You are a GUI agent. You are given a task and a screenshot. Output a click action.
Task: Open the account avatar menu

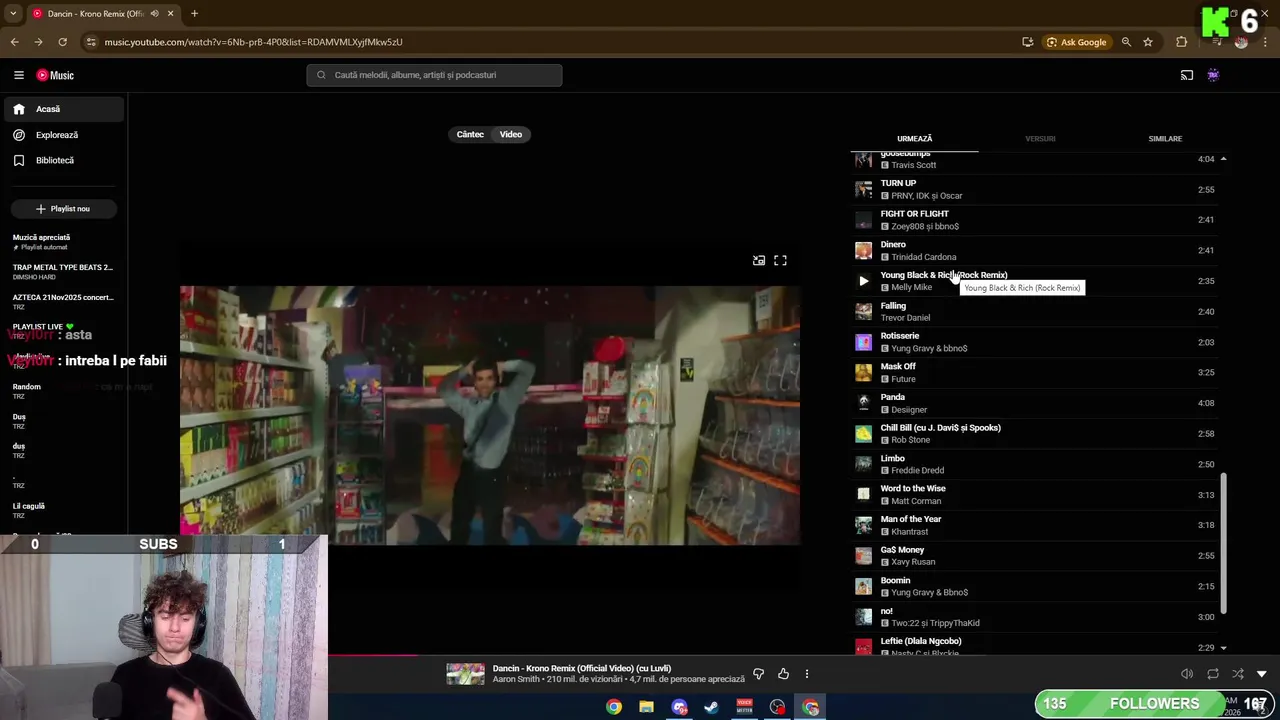[x=1213, y=75]
